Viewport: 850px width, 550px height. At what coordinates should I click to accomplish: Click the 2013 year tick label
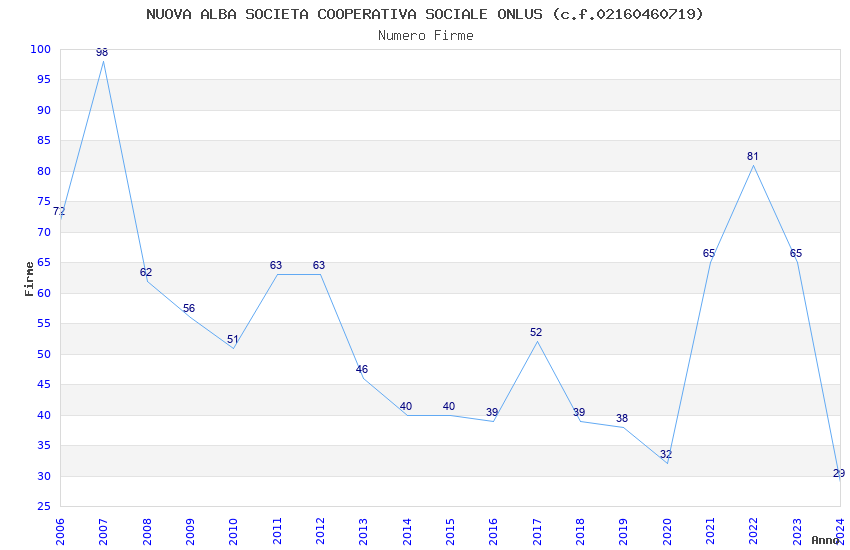363,531
